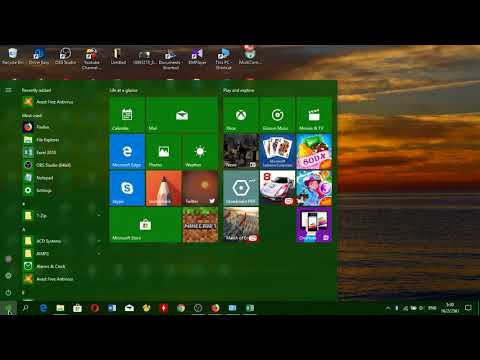Open Mail from the taskbar

point(130,308)
